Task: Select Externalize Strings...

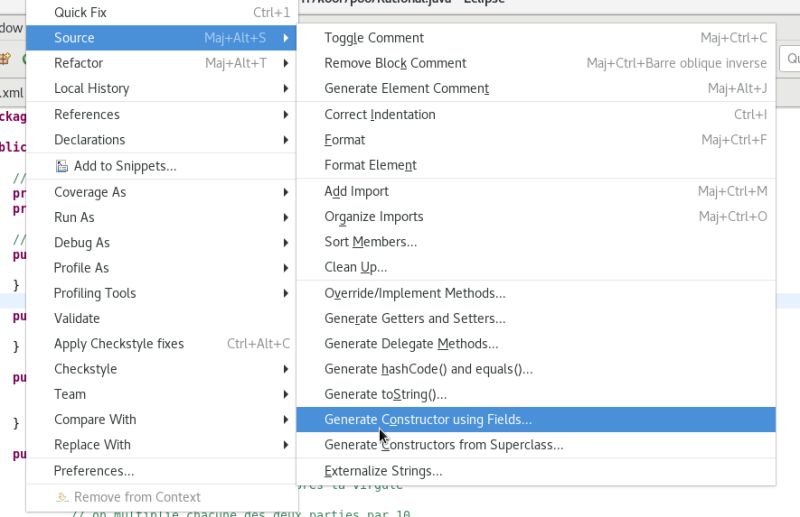Action: 536,471
